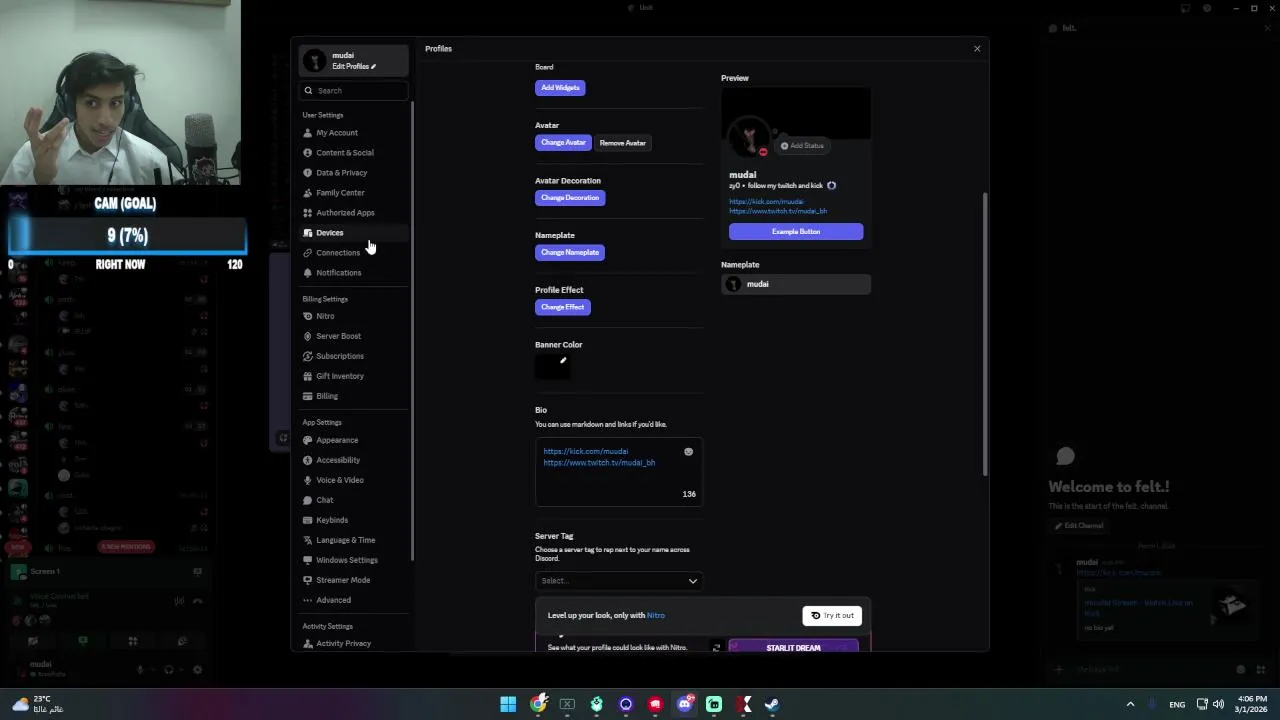Open emoji picker in Bio field
The image size is (1280, 720).
(x=688, y=452)
